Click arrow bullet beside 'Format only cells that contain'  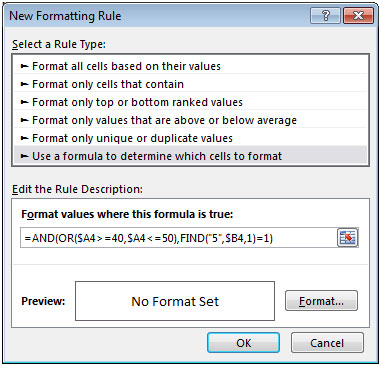[24, 84]
